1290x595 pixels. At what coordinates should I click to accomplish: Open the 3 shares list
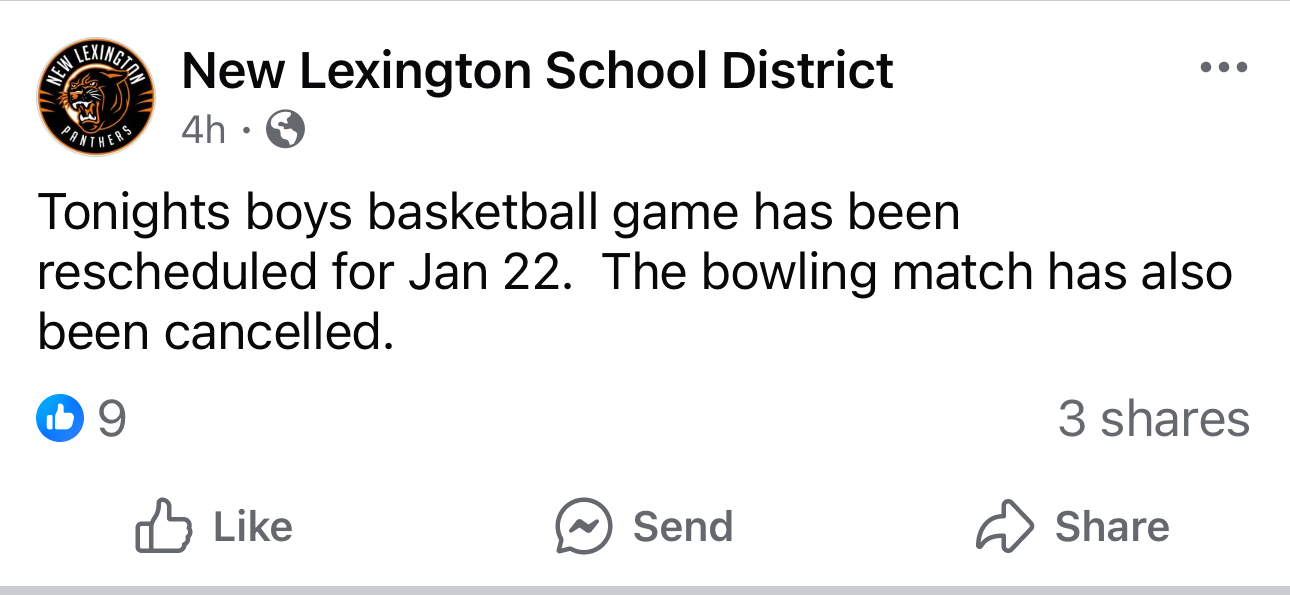click(x=1153, y=419)
